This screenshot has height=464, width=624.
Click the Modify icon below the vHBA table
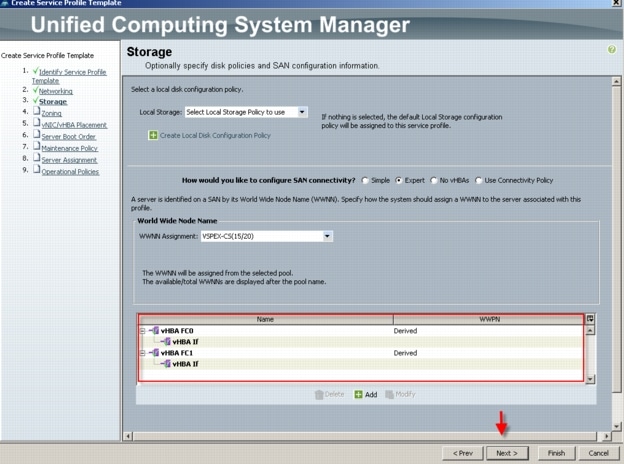390,394
